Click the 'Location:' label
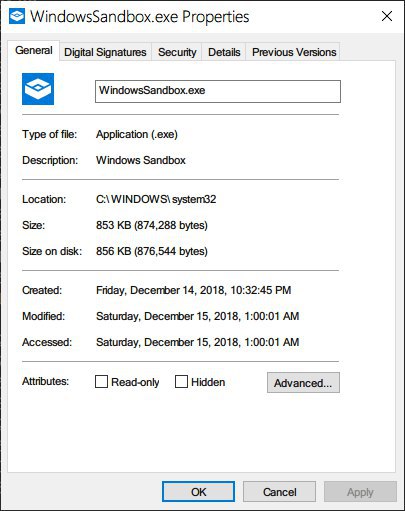The height and width of the screenshot is (511, 405). click(44, 199)
